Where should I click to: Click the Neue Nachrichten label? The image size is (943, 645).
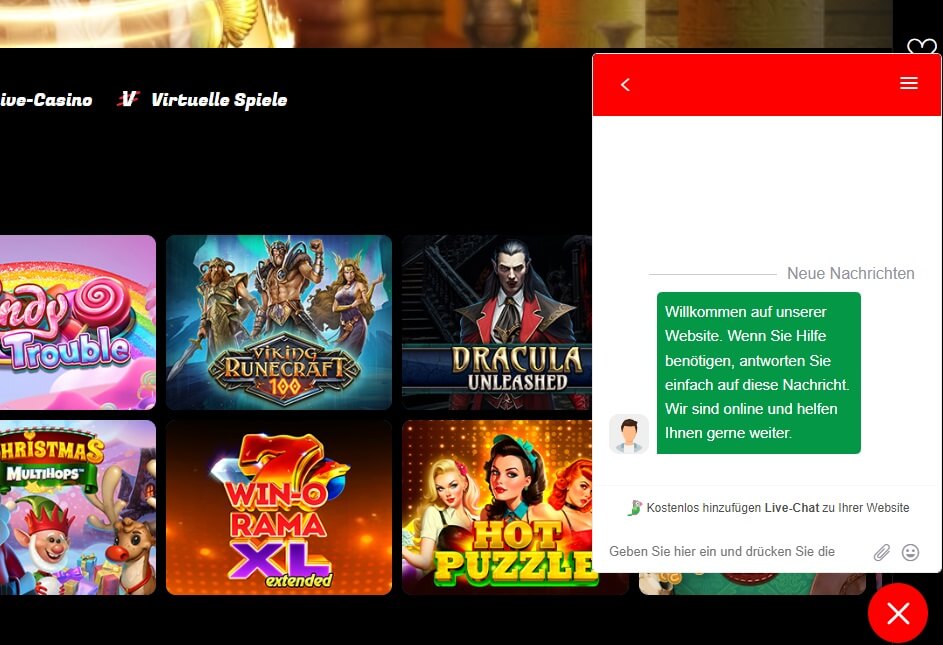coord(850,274)
